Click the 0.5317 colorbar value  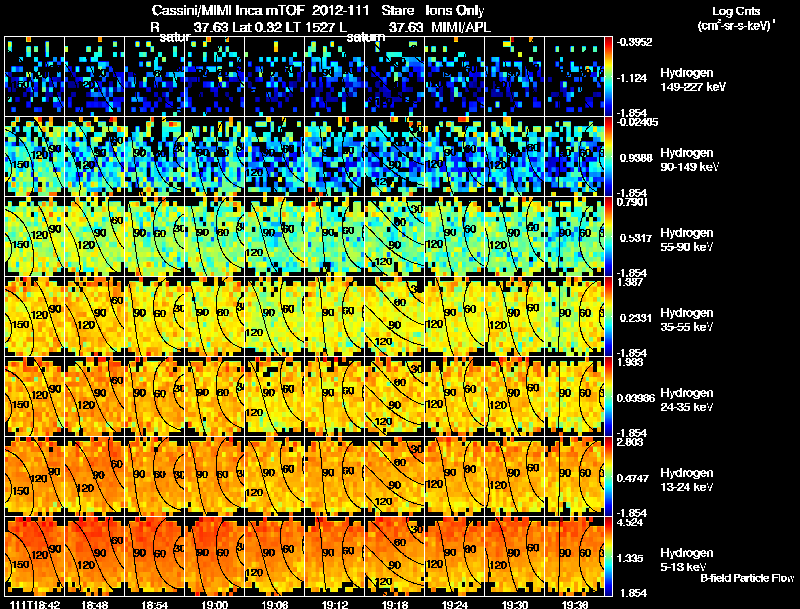point(636,238)
